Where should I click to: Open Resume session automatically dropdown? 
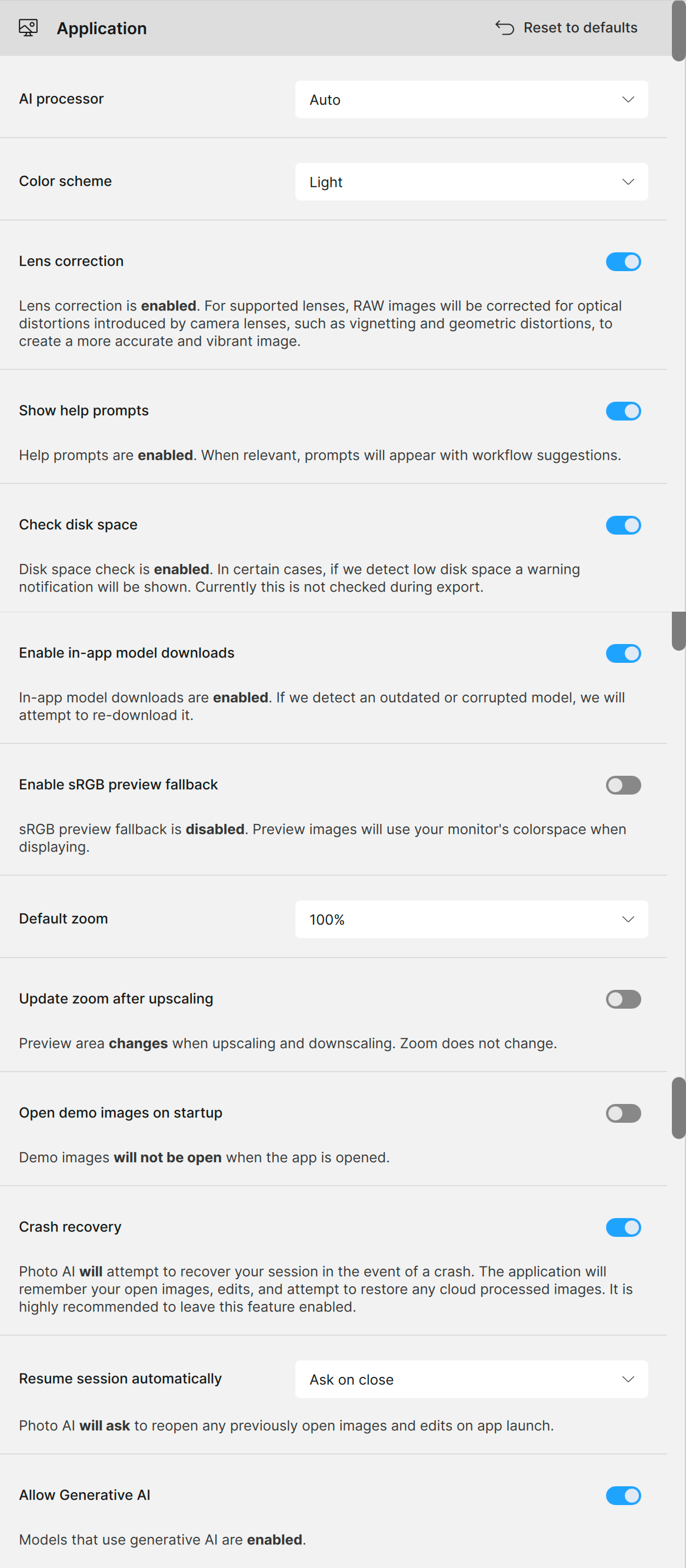tap(471, 1379)
